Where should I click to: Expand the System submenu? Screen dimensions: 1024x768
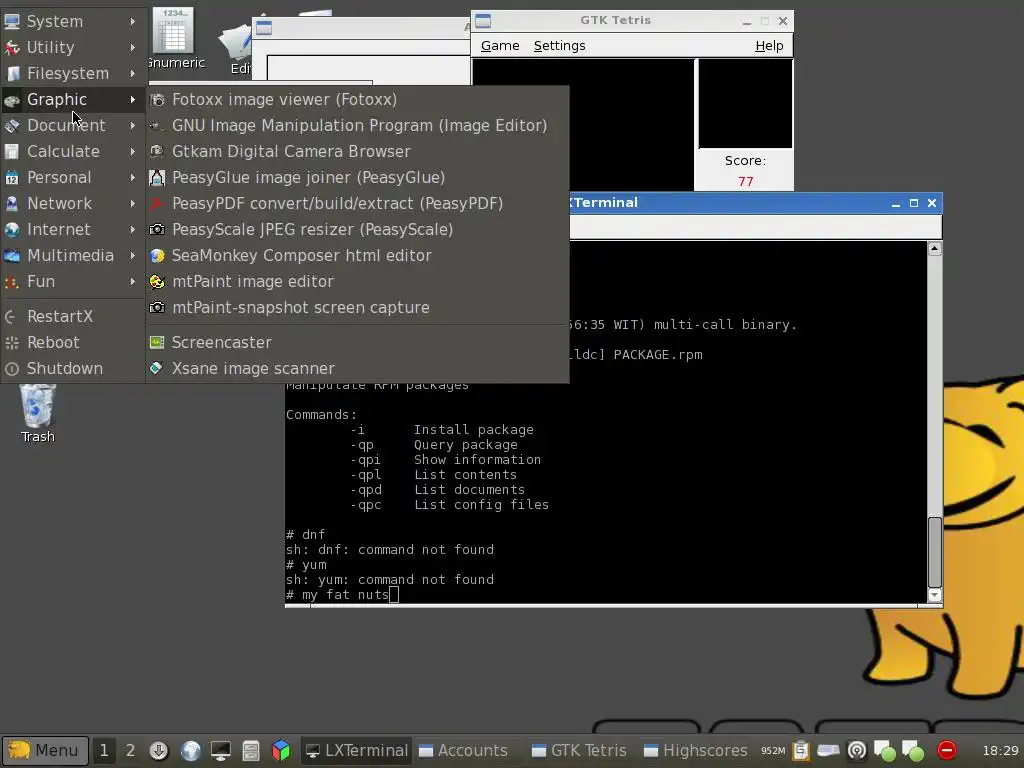click(x=72, y=22)
